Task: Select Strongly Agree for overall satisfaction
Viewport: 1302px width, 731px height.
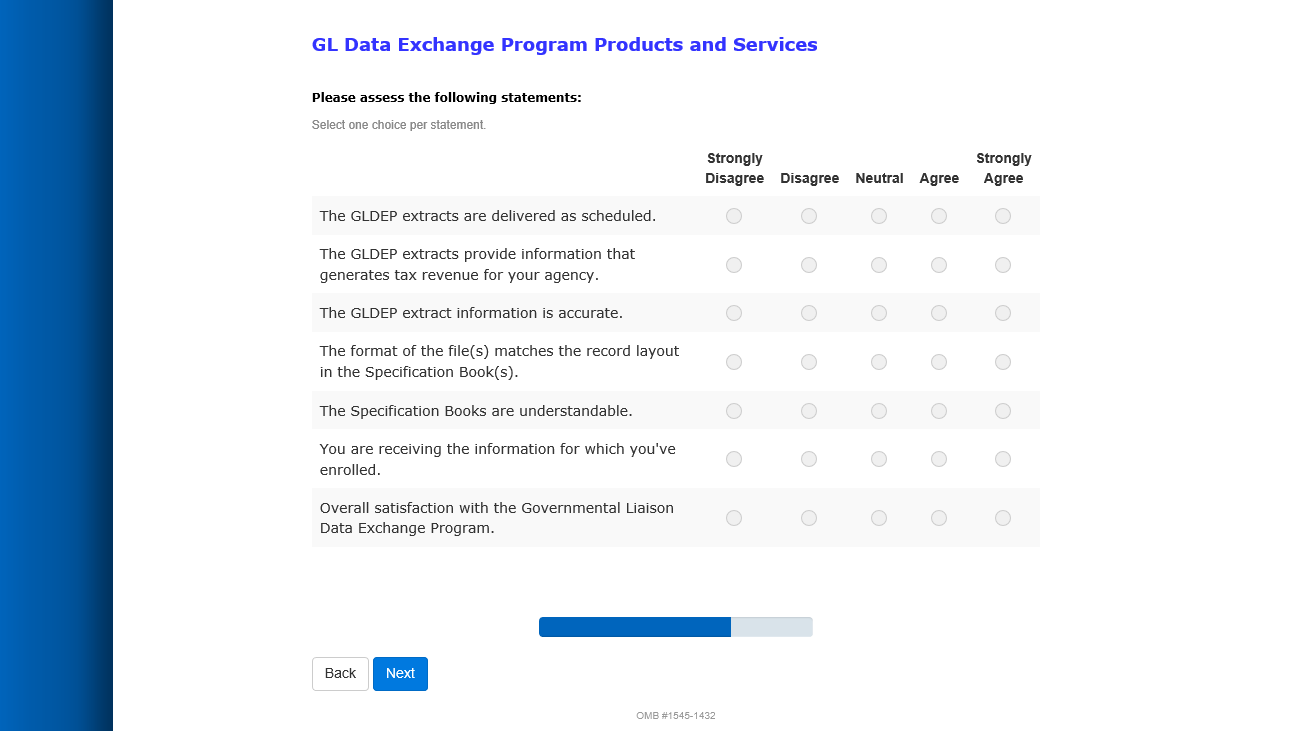Action: point(1003,518)
